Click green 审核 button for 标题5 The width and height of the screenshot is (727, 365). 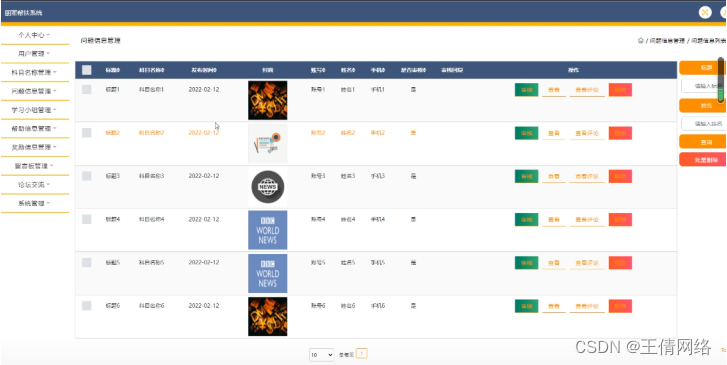526,263
